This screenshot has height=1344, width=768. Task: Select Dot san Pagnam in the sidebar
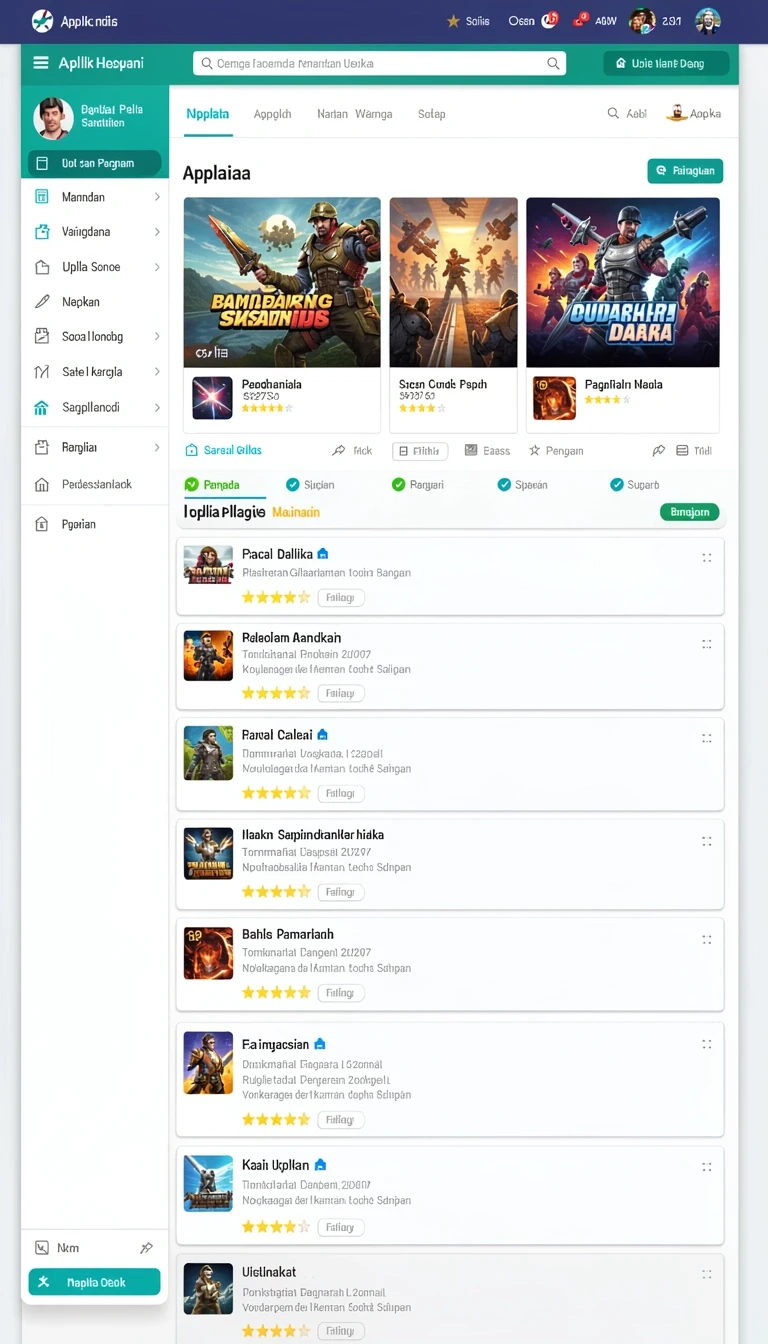95,163
